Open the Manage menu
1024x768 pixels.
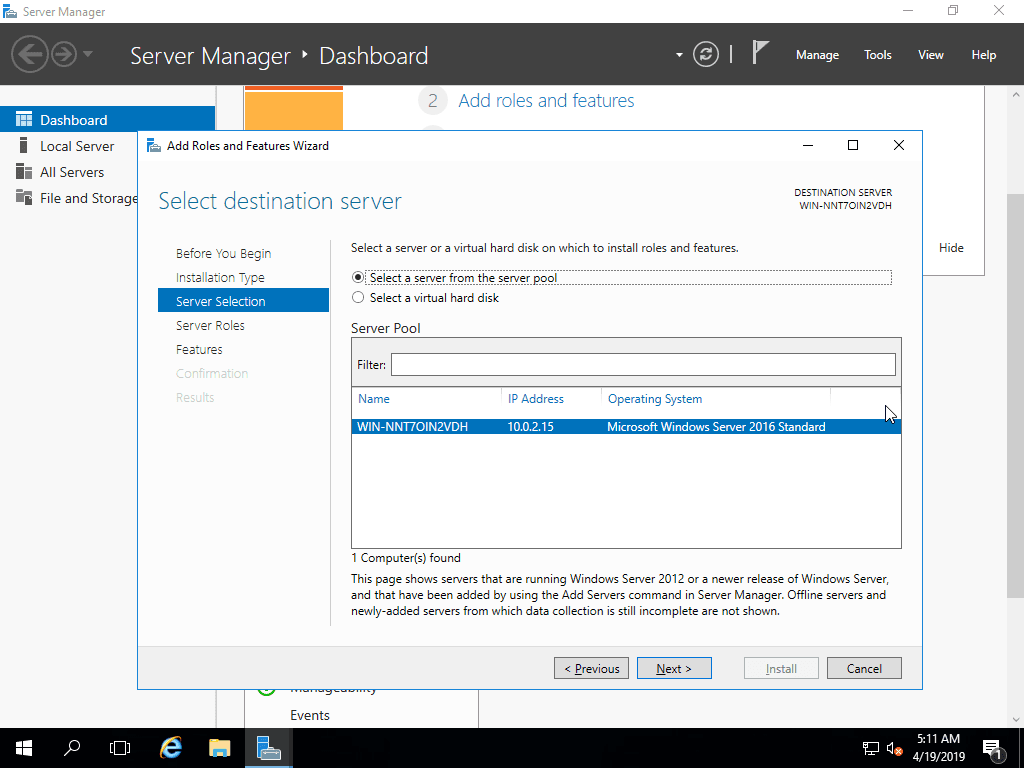point(817,55)
